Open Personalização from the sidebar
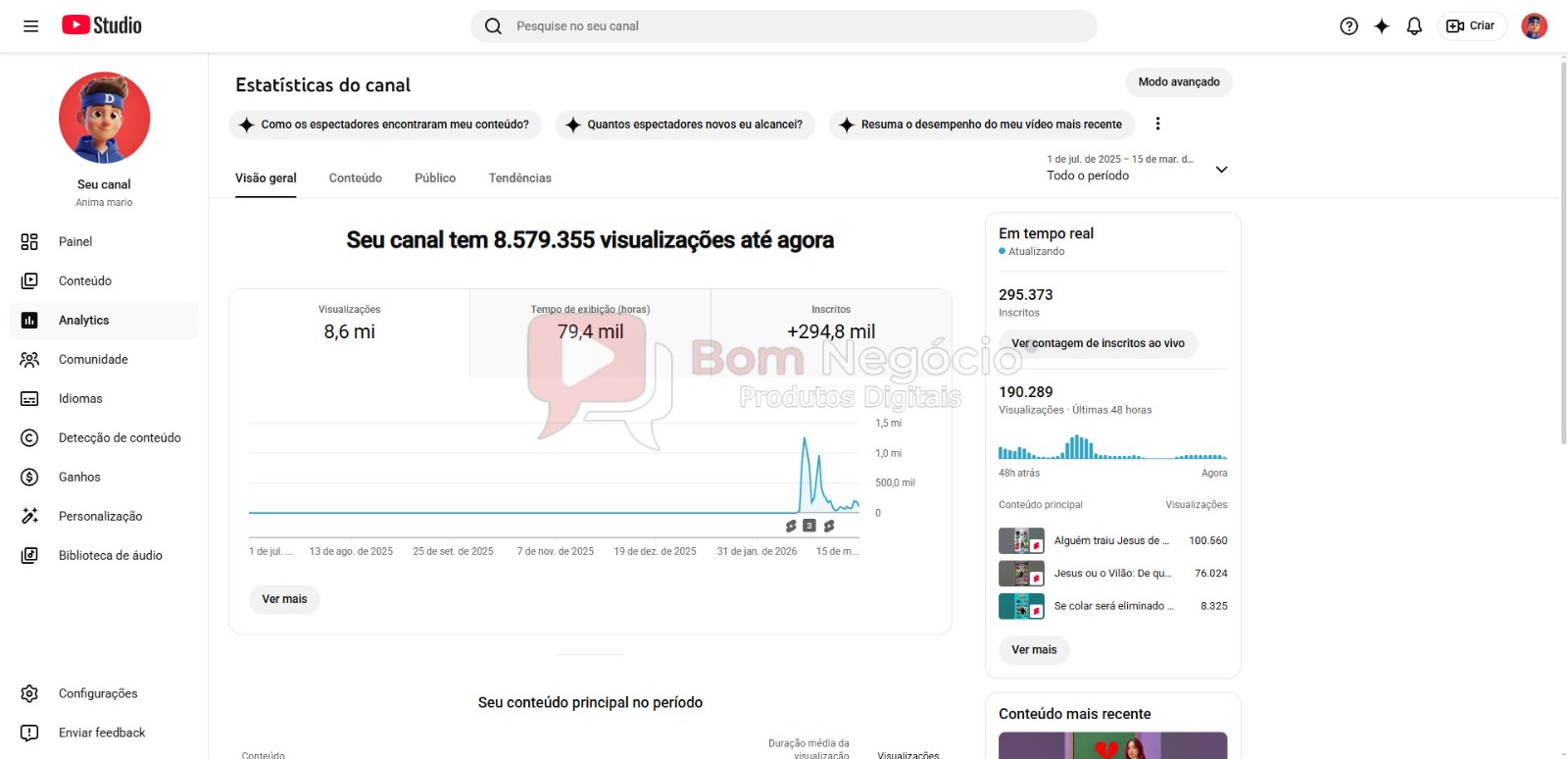Image resolution: width=1568 pixels, height=759 pixels. pos(100,517)
